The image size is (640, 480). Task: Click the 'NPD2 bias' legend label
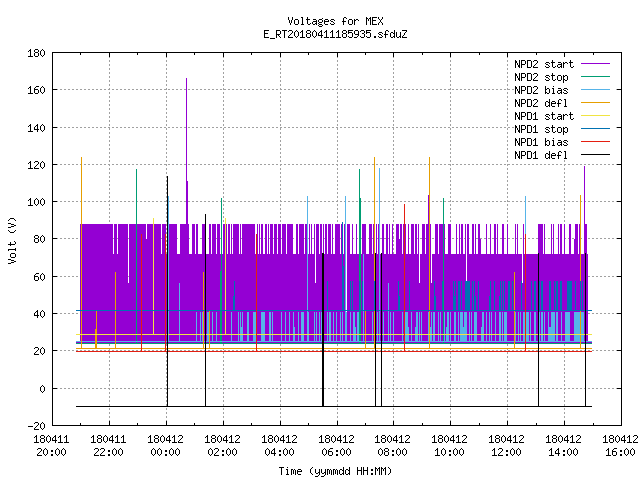pos(541,90)
